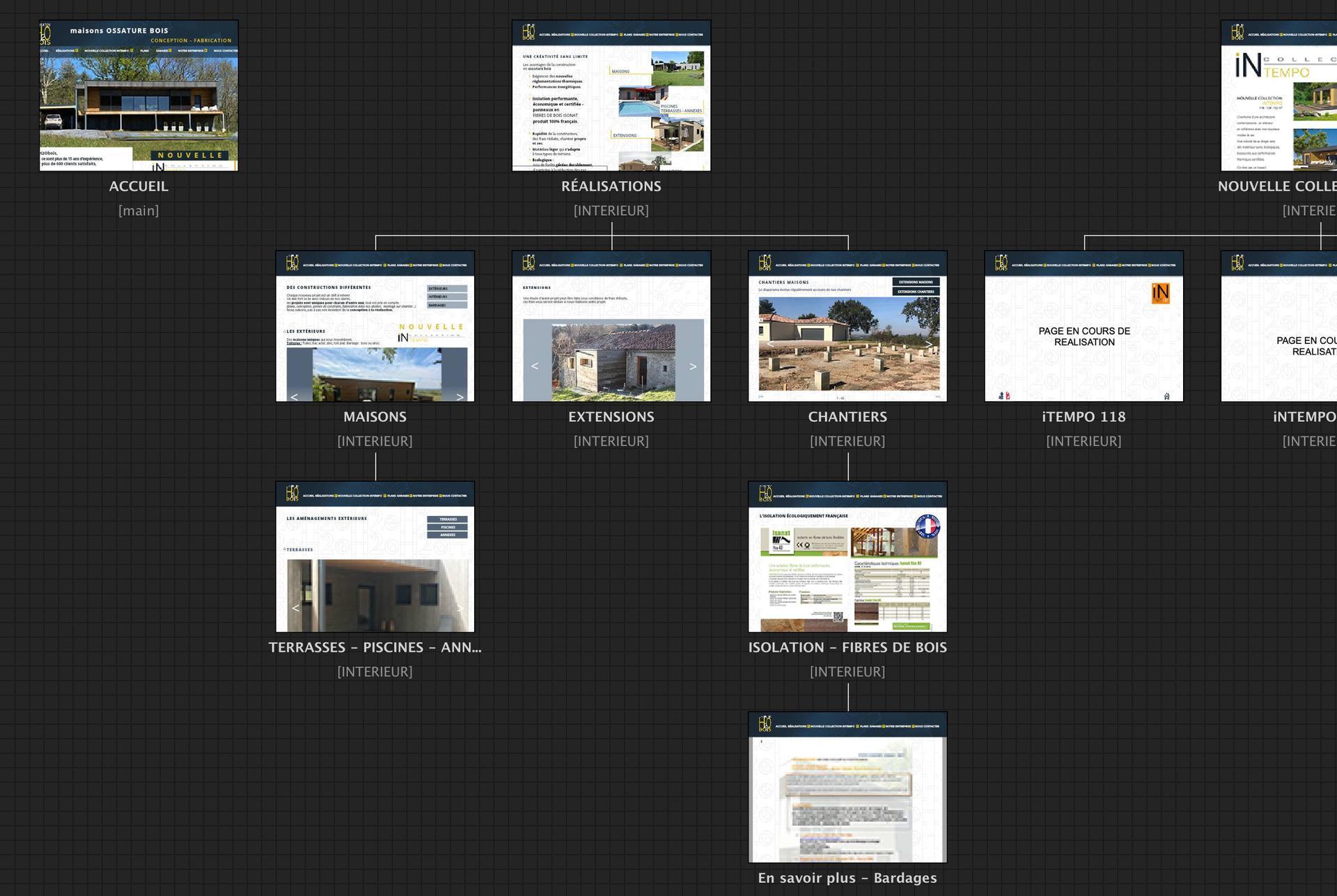Screen dimensions: 1337x896
Task: Click the H2O Bois logo in CHANTIERS thumbnail
Action: pyautogui.click(x=765, y=262)
